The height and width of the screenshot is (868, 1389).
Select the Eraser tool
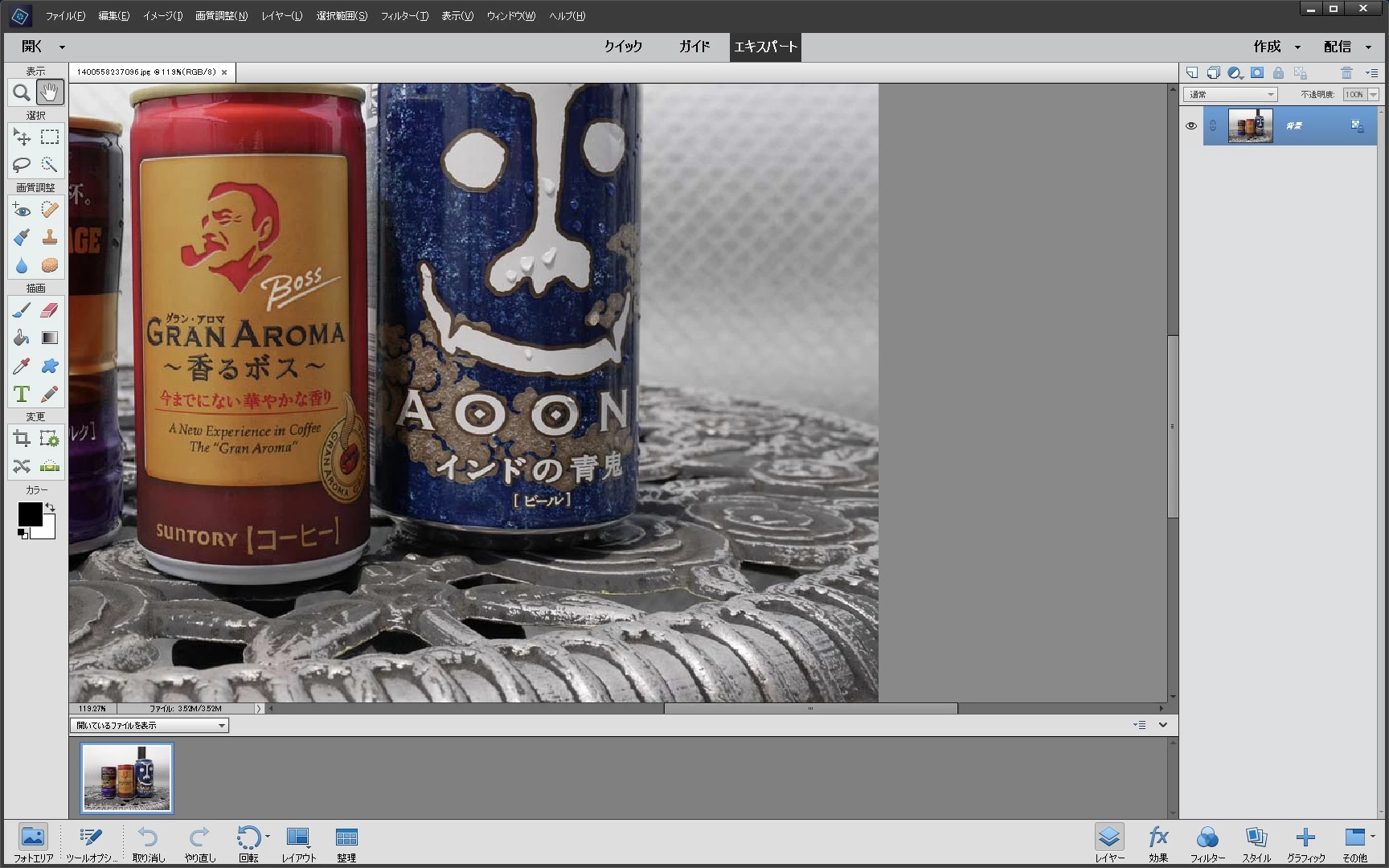50,310
